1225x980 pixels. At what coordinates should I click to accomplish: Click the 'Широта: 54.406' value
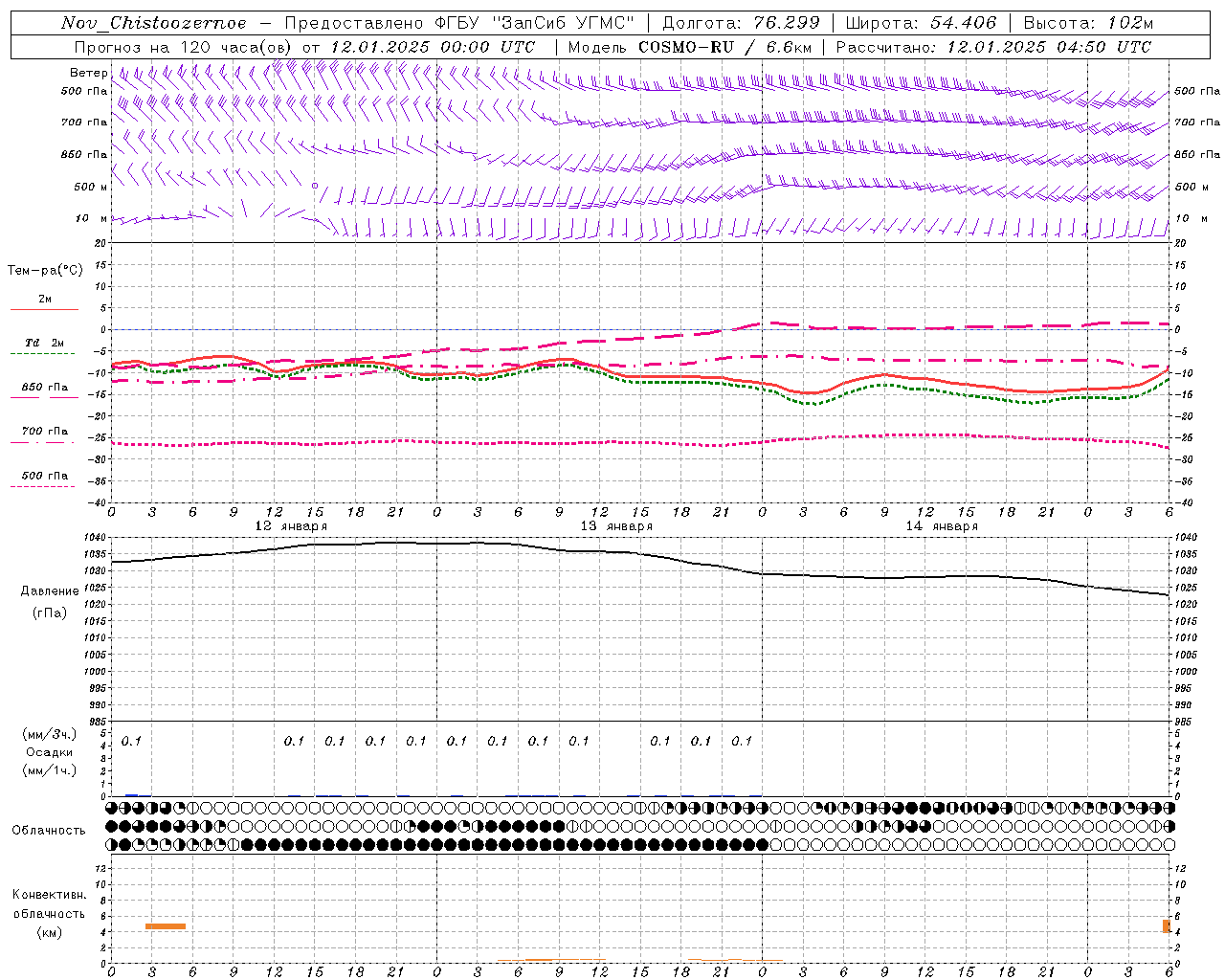921,23
